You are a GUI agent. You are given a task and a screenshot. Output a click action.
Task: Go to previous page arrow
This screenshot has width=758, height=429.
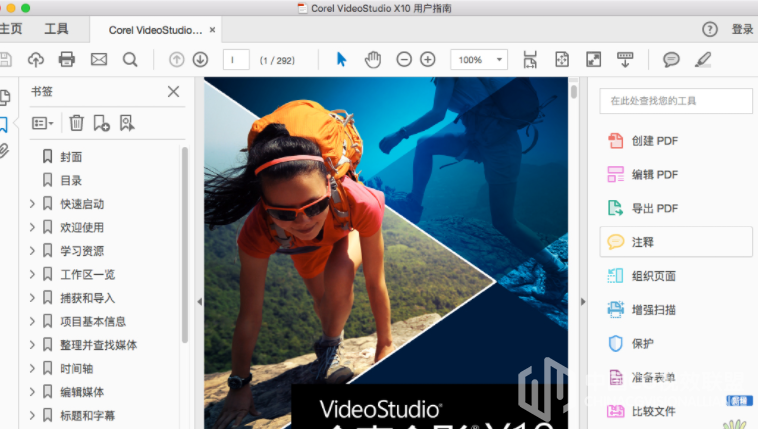pos(176,59)
